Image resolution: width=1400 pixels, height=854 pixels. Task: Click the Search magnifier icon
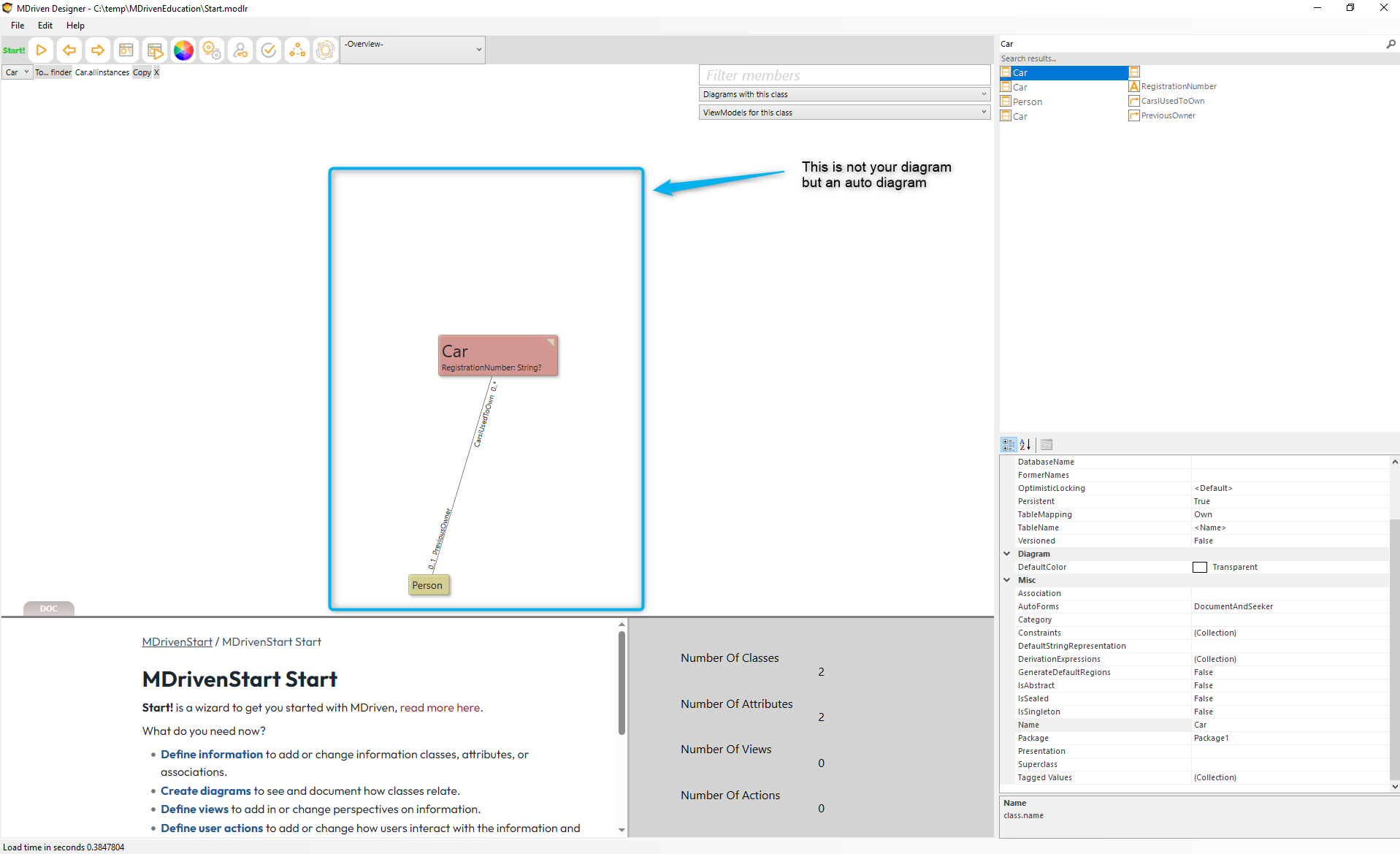point(1391,44)
